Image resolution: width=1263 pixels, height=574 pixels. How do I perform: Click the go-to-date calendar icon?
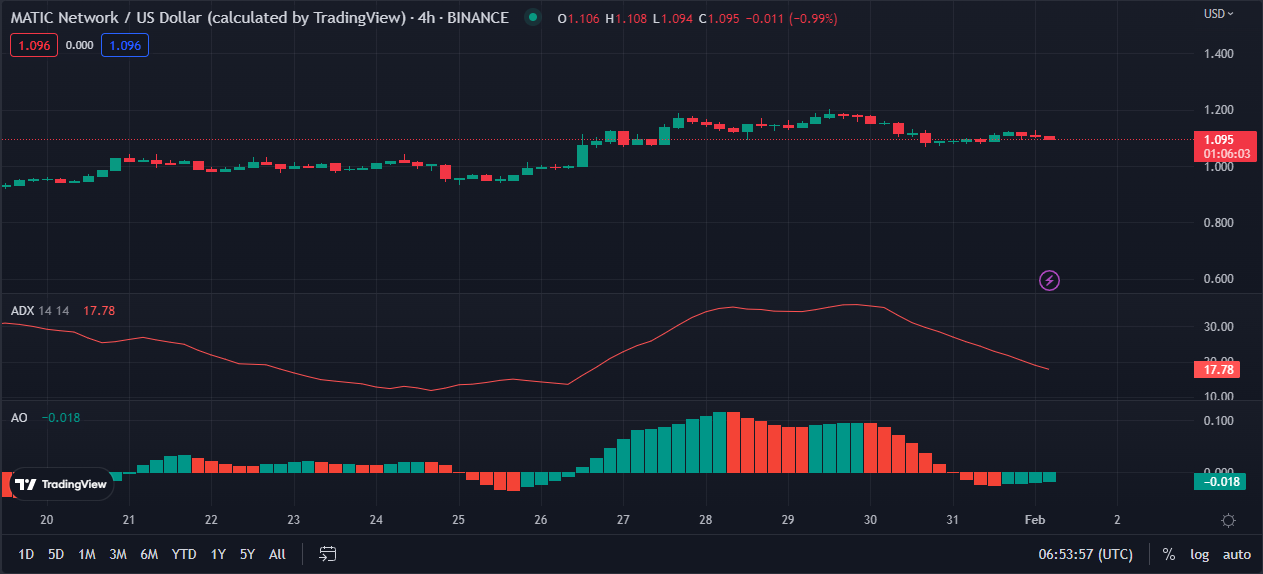[x=327, y=554]
